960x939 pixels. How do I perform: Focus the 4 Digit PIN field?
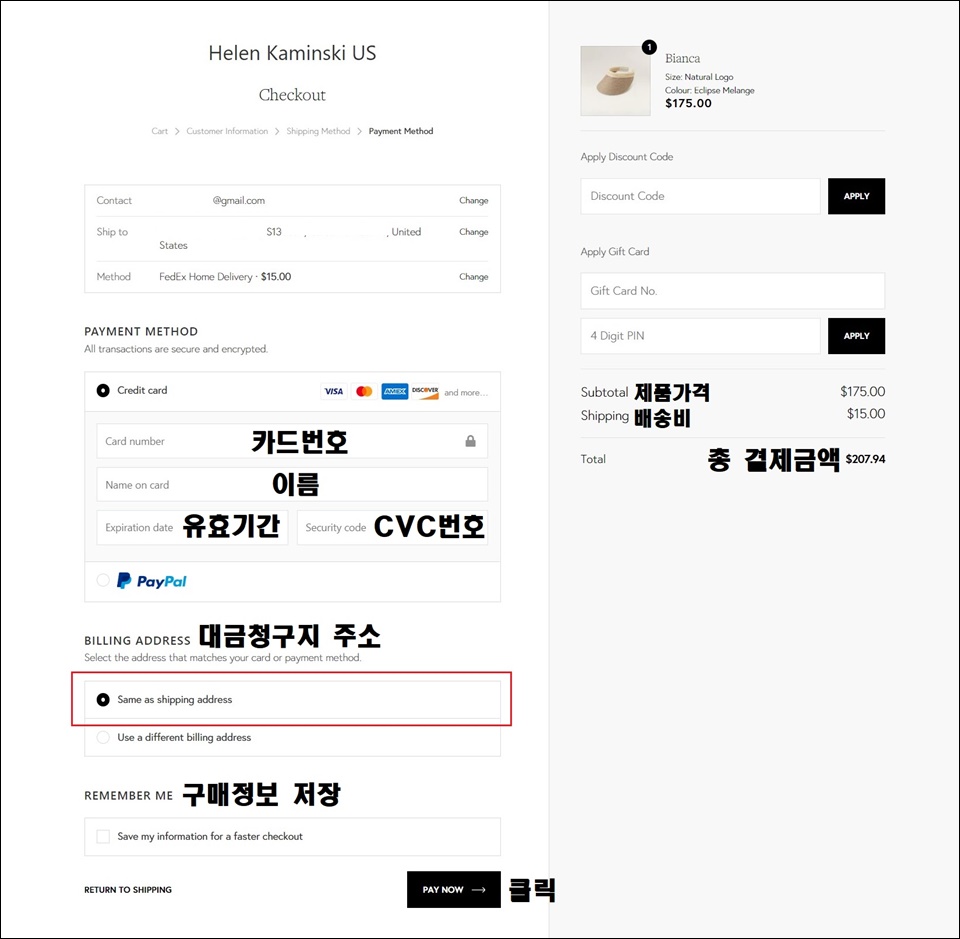point(700,335)
